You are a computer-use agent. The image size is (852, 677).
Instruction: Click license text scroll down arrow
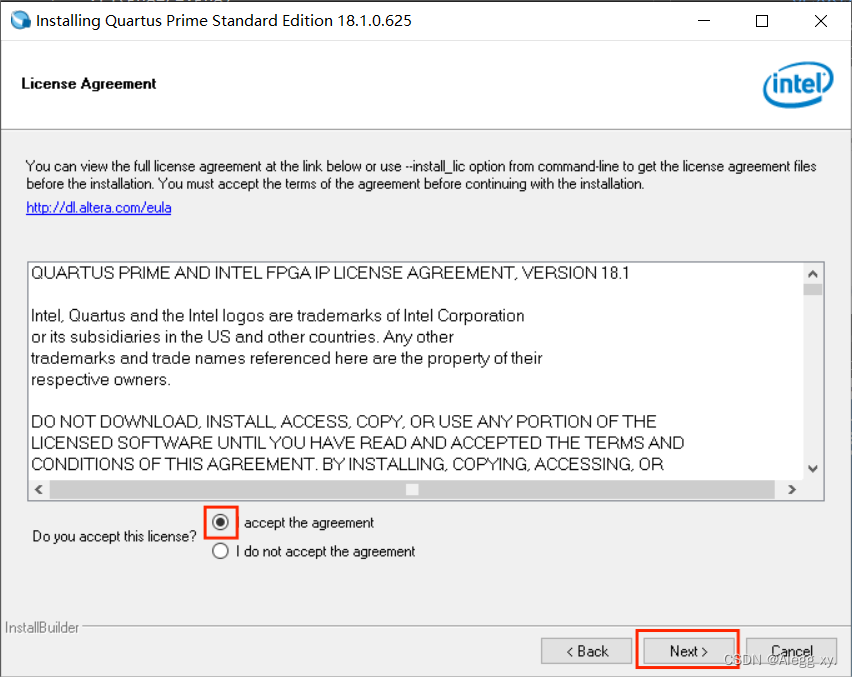(813, 468)
